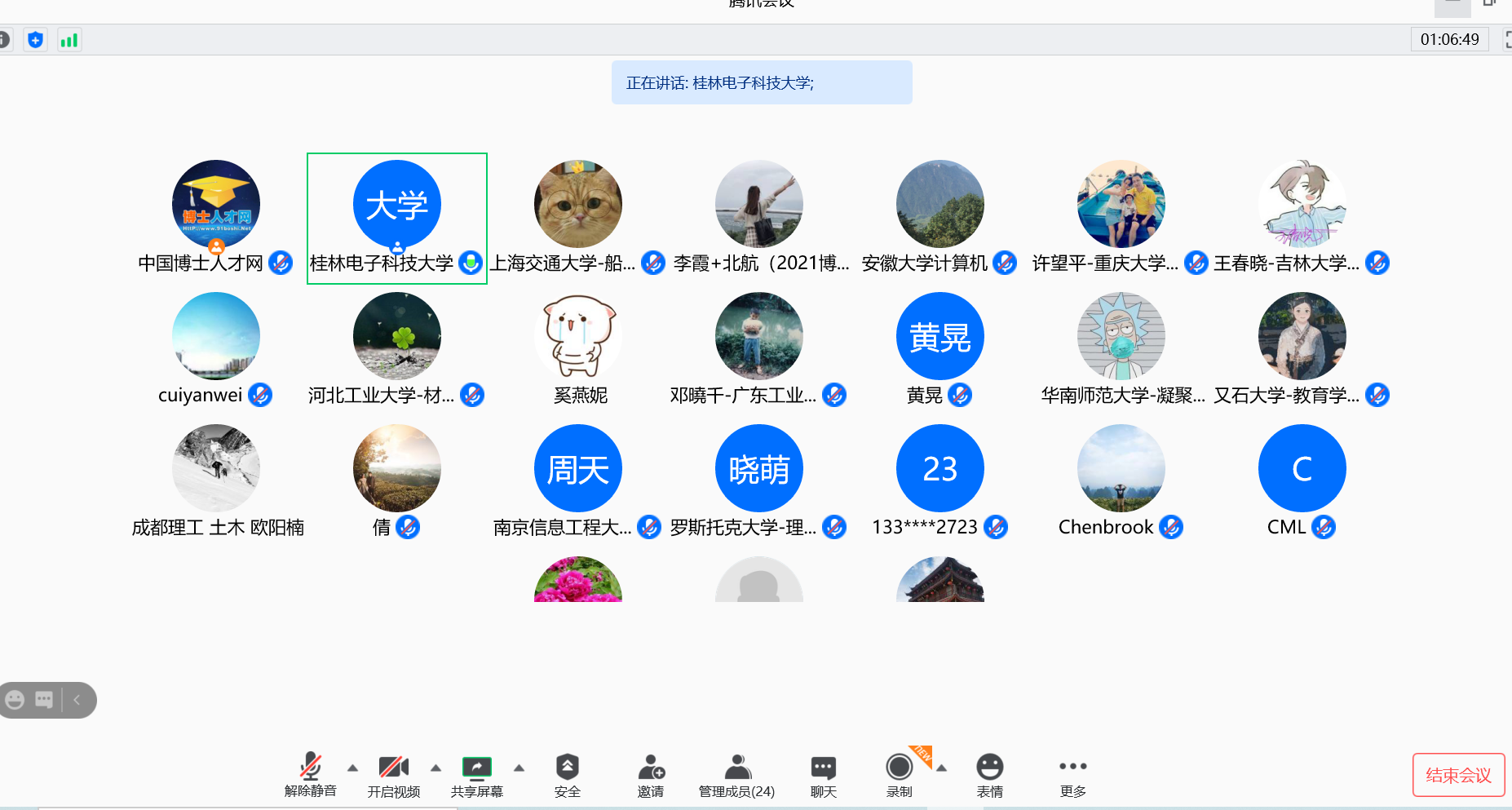Toggle mic icon next to 黄晃 name
The height and width of the screenshot is (810, 1512).
pyautogui.click(x=960, y=395)
